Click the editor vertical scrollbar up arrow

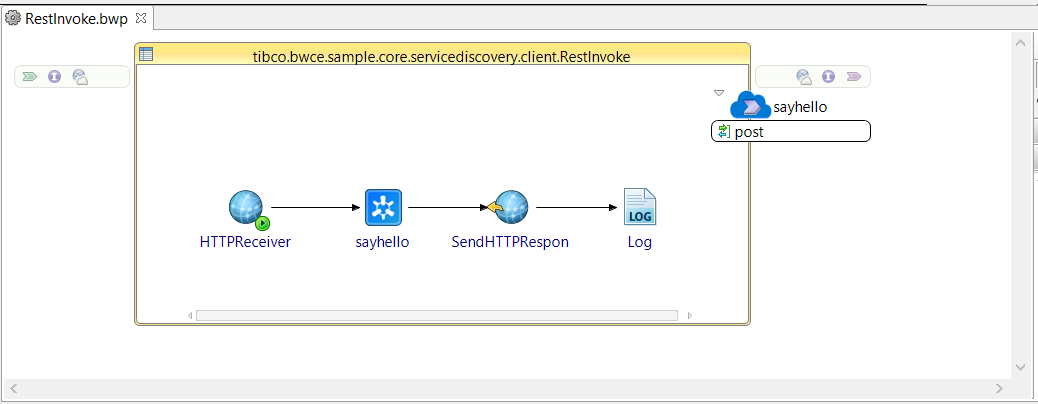click(1020, 43)
